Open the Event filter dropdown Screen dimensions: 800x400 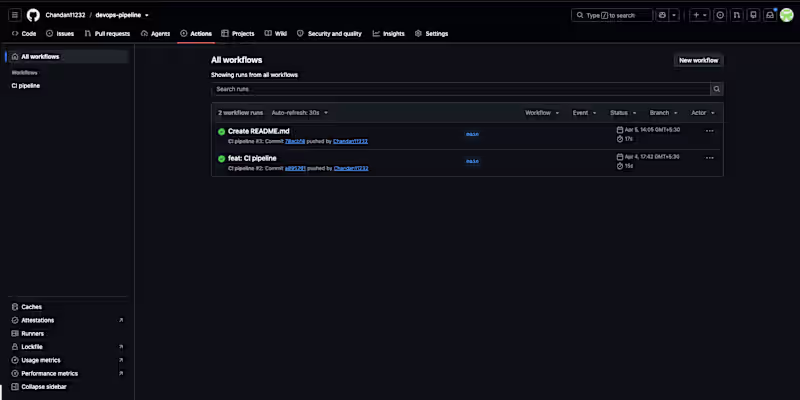click(585, 113)
